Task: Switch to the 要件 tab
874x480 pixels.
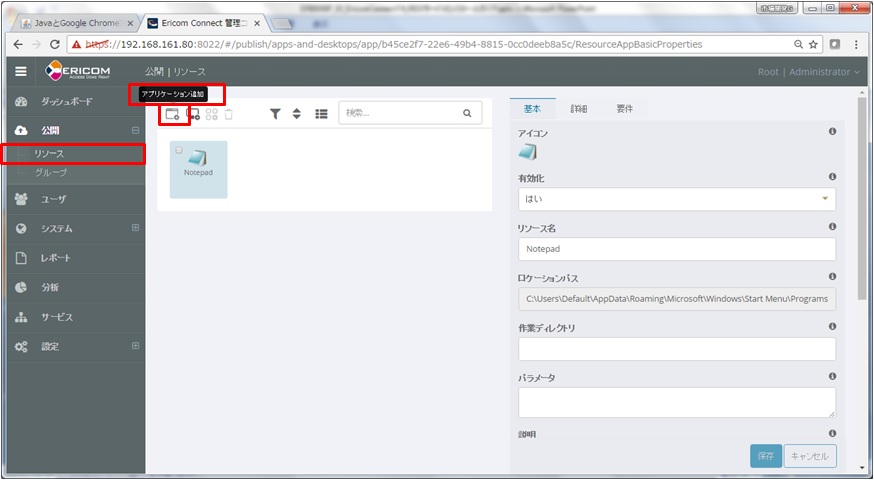Action: (625, 108)
